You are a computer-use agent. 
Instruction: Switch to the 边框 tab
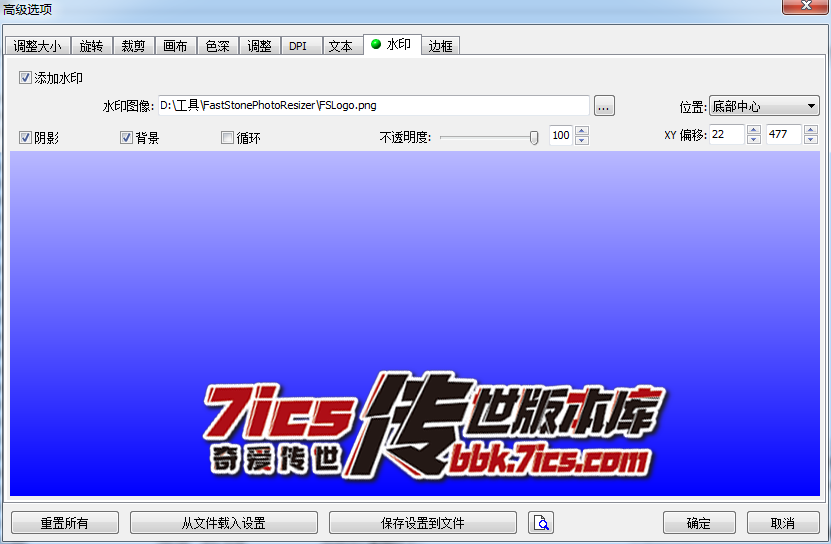pyautogui.click(x=440, y=46)
